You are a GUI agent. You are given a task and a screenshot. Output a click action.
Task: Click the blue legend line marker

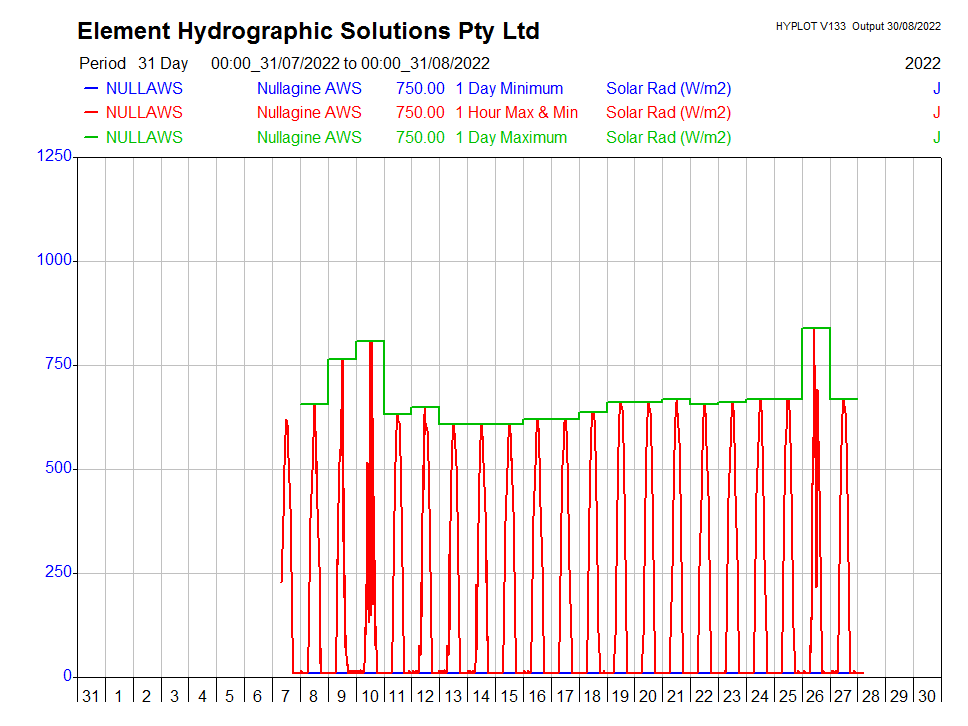(x=90, y=89)
